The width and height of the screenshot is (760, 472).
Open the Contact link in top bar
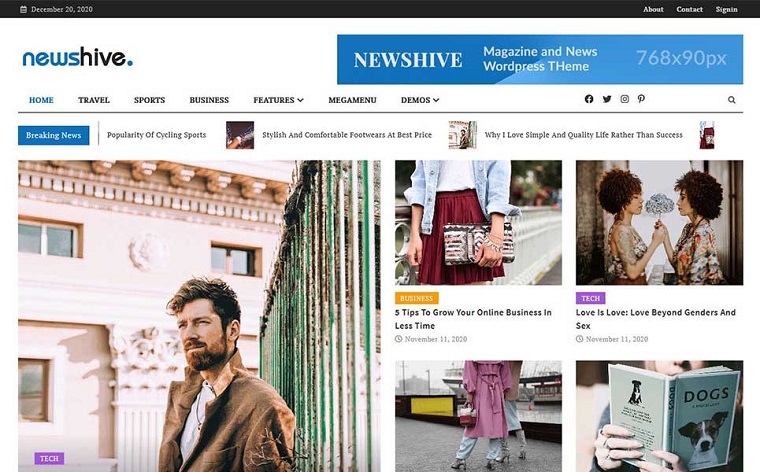[x=689, y=9]
